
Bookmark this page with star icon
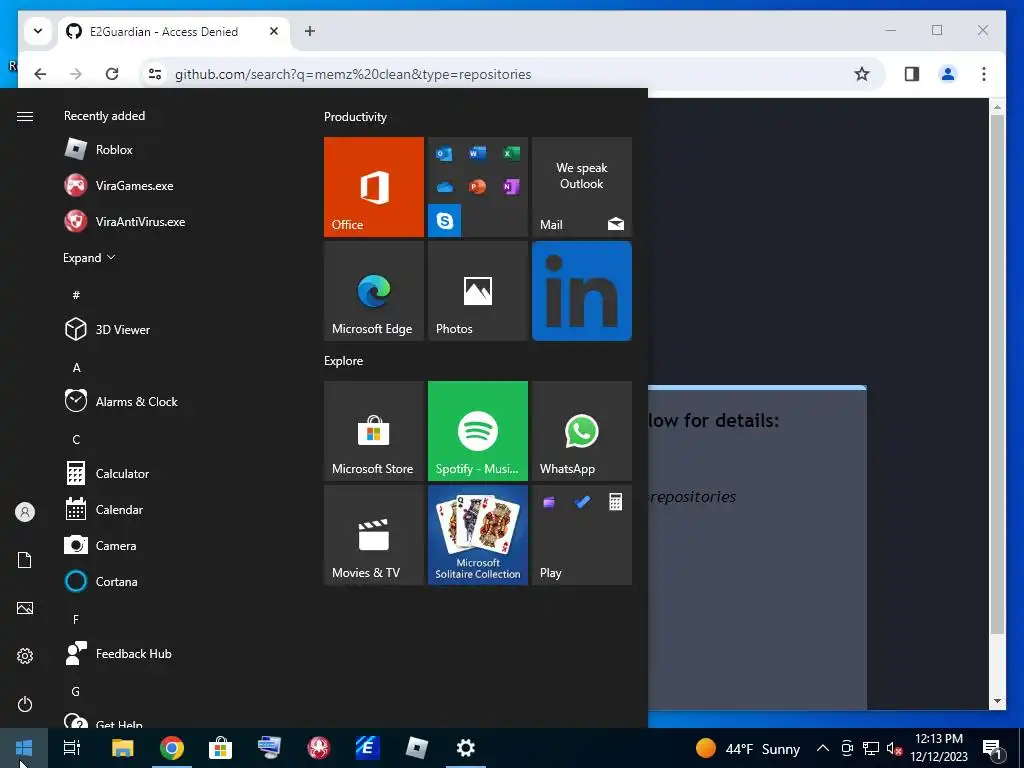[x=862, y=74]
